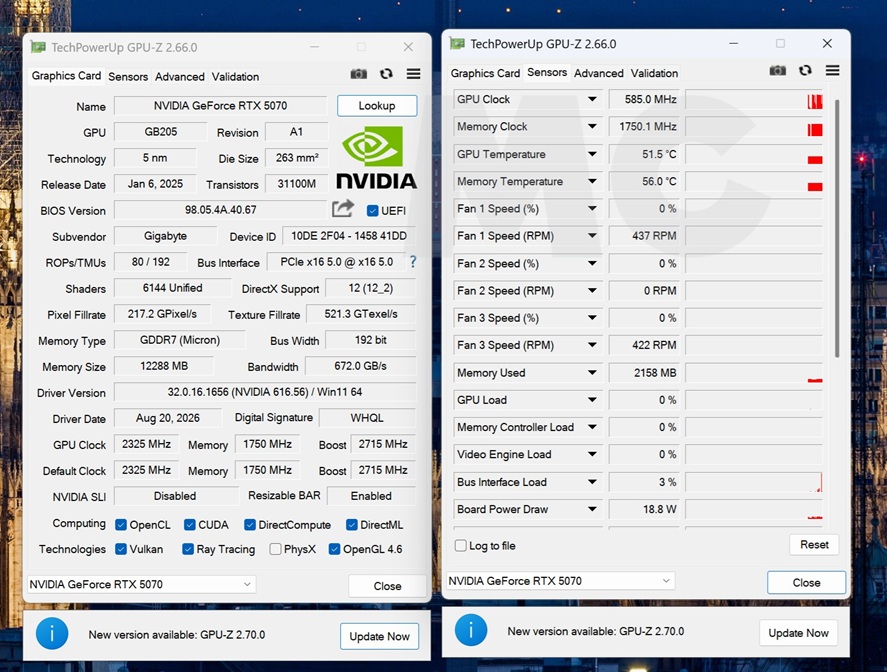The height and width of the screenshot is (672, 887).
Task: Click the Driver Version field
Action: (265, 392)
